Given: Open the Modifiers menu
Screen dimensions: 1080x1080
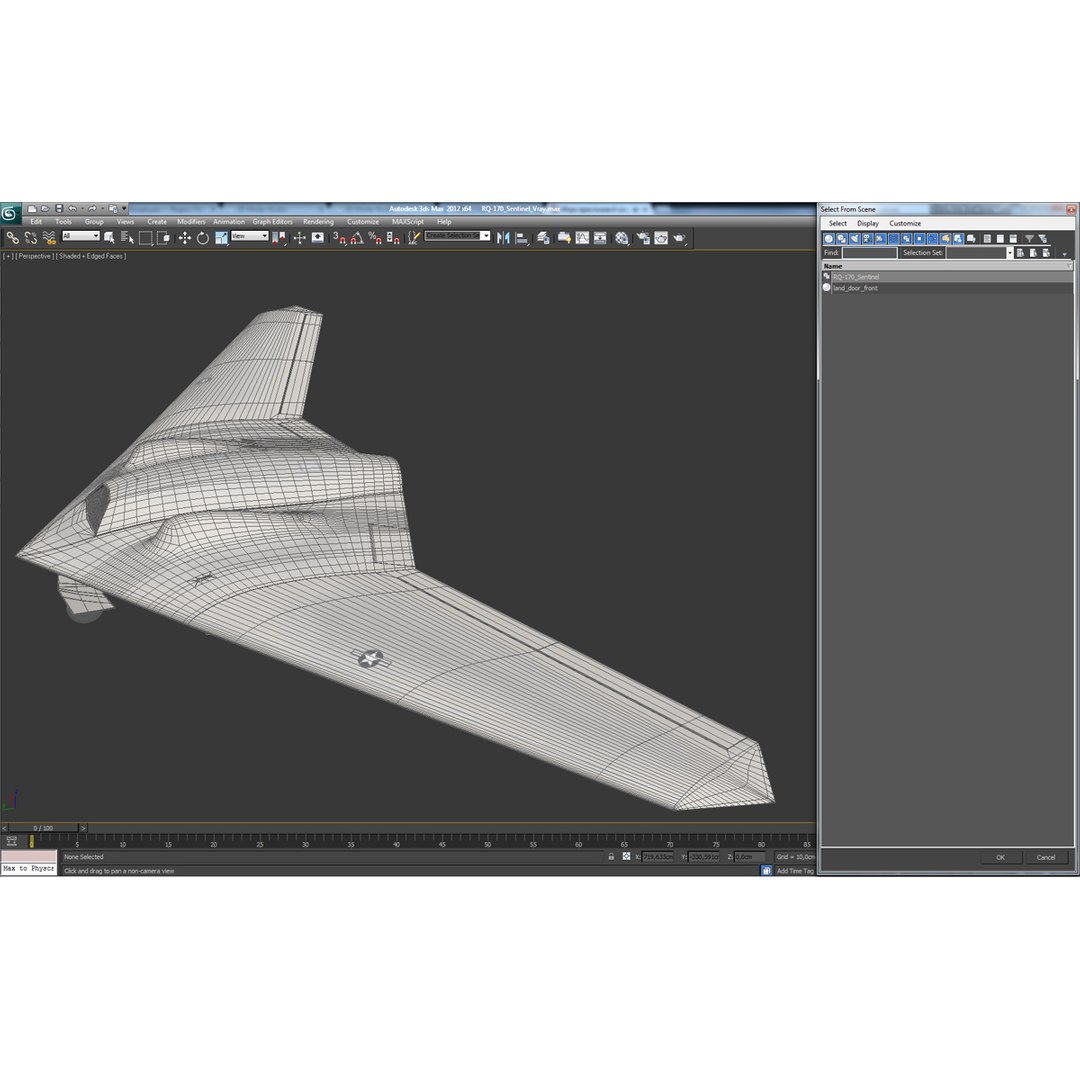Looking at the screenshot, I should pyautogui.click(x=191, y=222).
